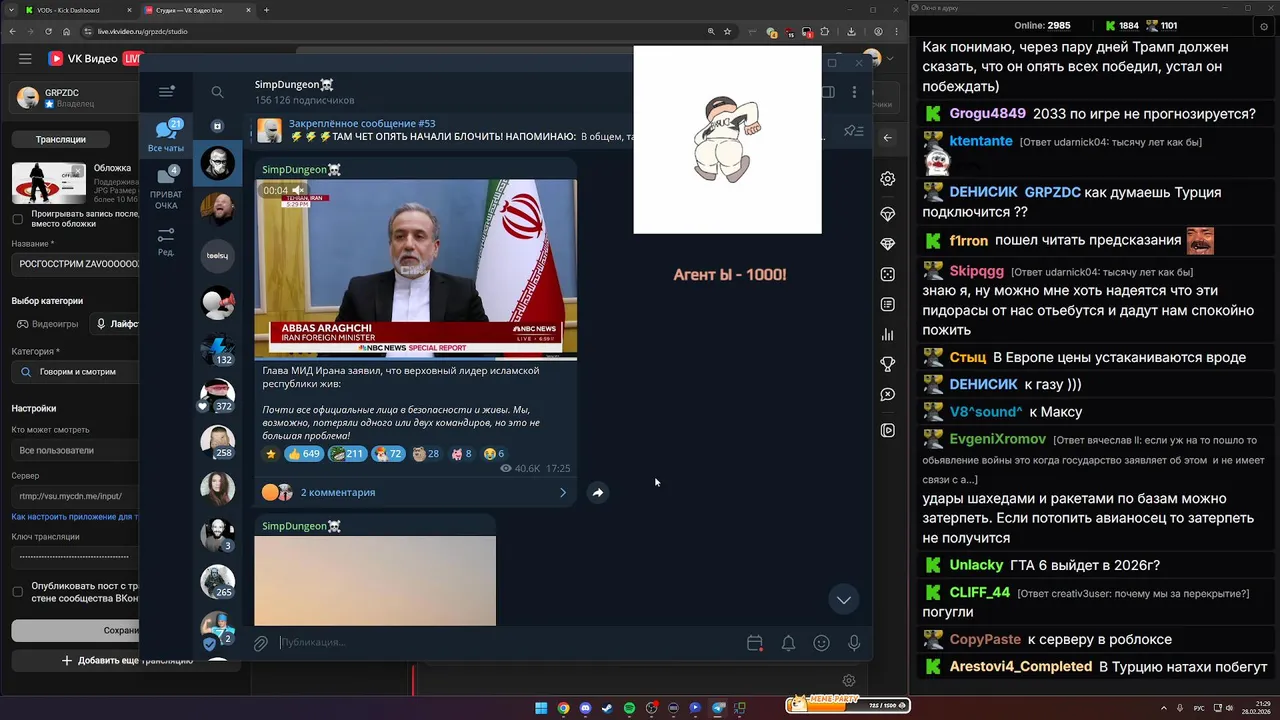Open the VK Видео main menu hamburger
Viewport: 1280px width, 720px height.
[x=25, y=59]
